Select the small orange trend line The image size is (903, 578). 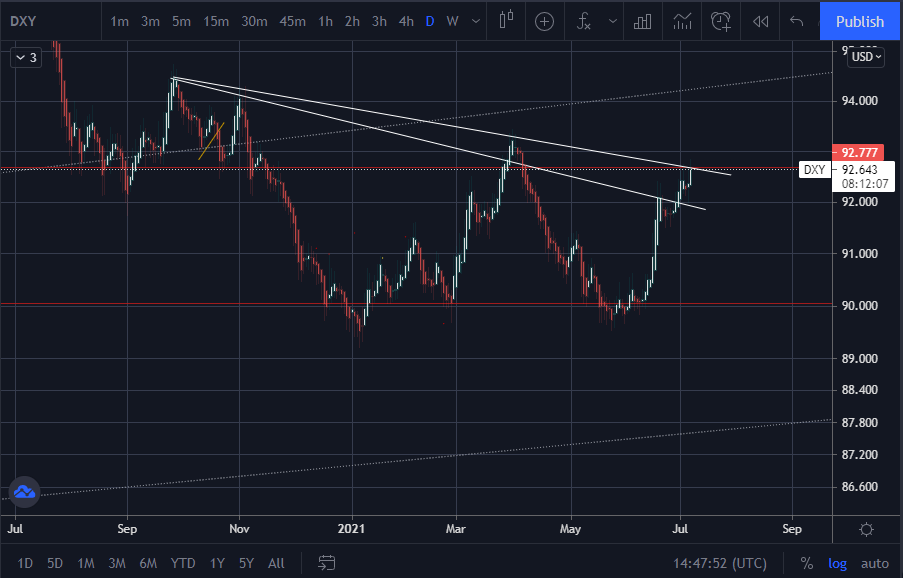coord(211,140)
